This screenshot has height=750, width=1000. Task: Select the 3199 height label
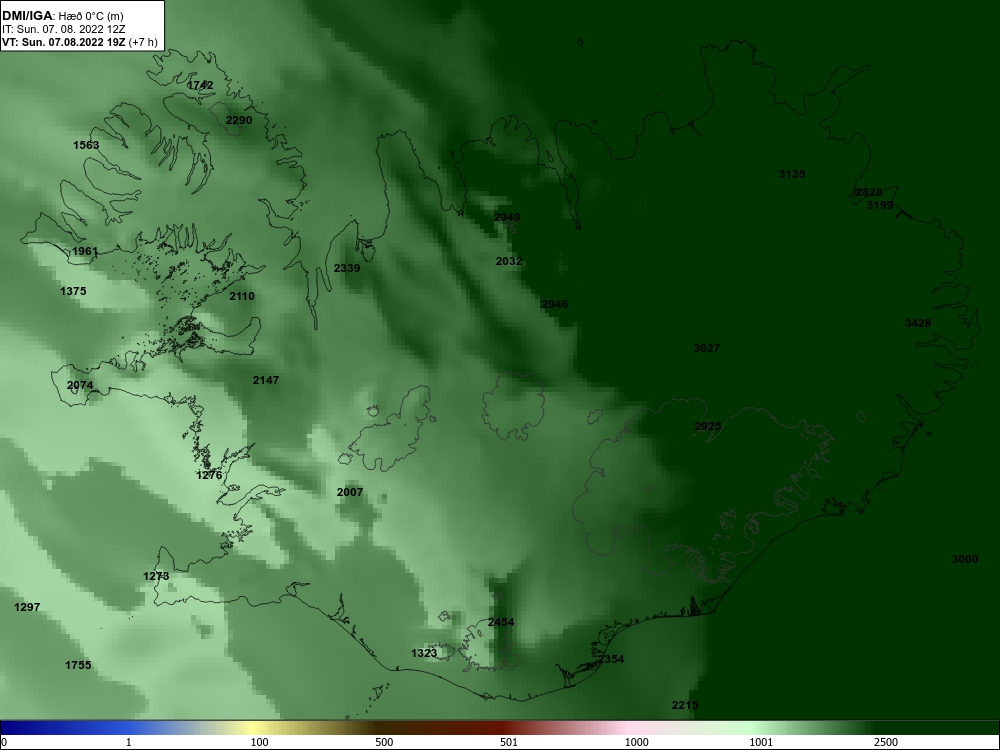pos(880,205)
